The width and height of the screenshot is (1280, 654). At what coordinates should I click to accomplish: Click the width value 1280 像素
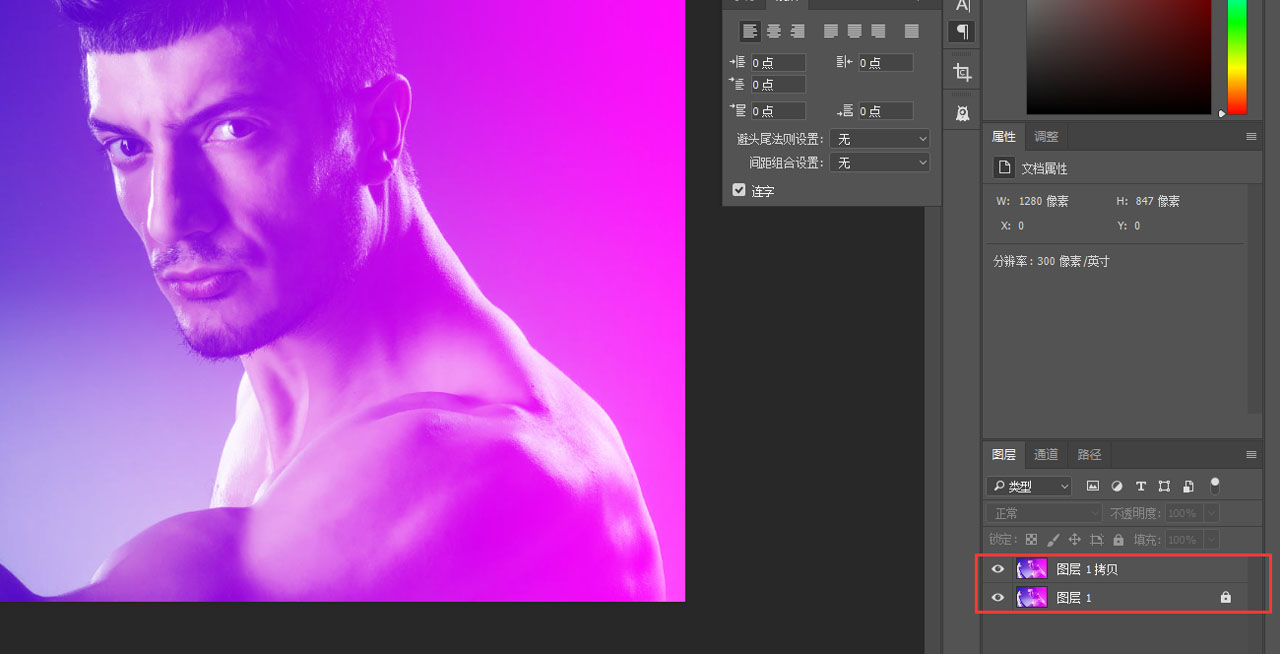point(1044,201)
